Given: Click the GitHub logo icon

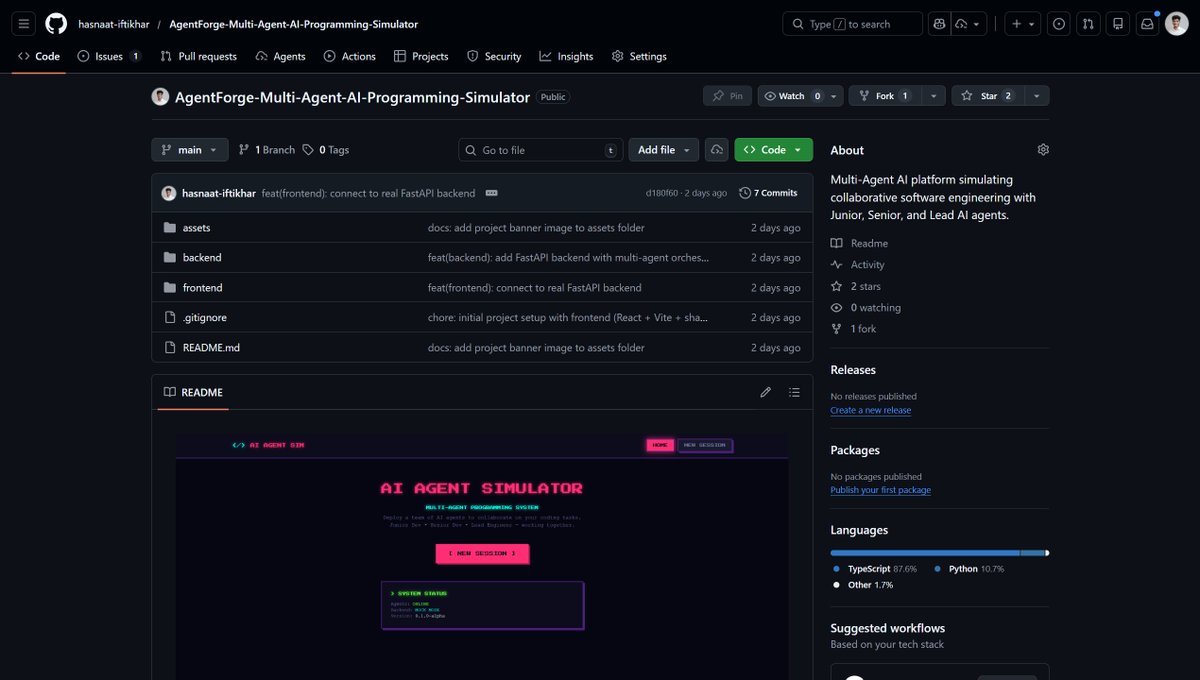Looking at the screenshot, I should click(x=56, y=24).
